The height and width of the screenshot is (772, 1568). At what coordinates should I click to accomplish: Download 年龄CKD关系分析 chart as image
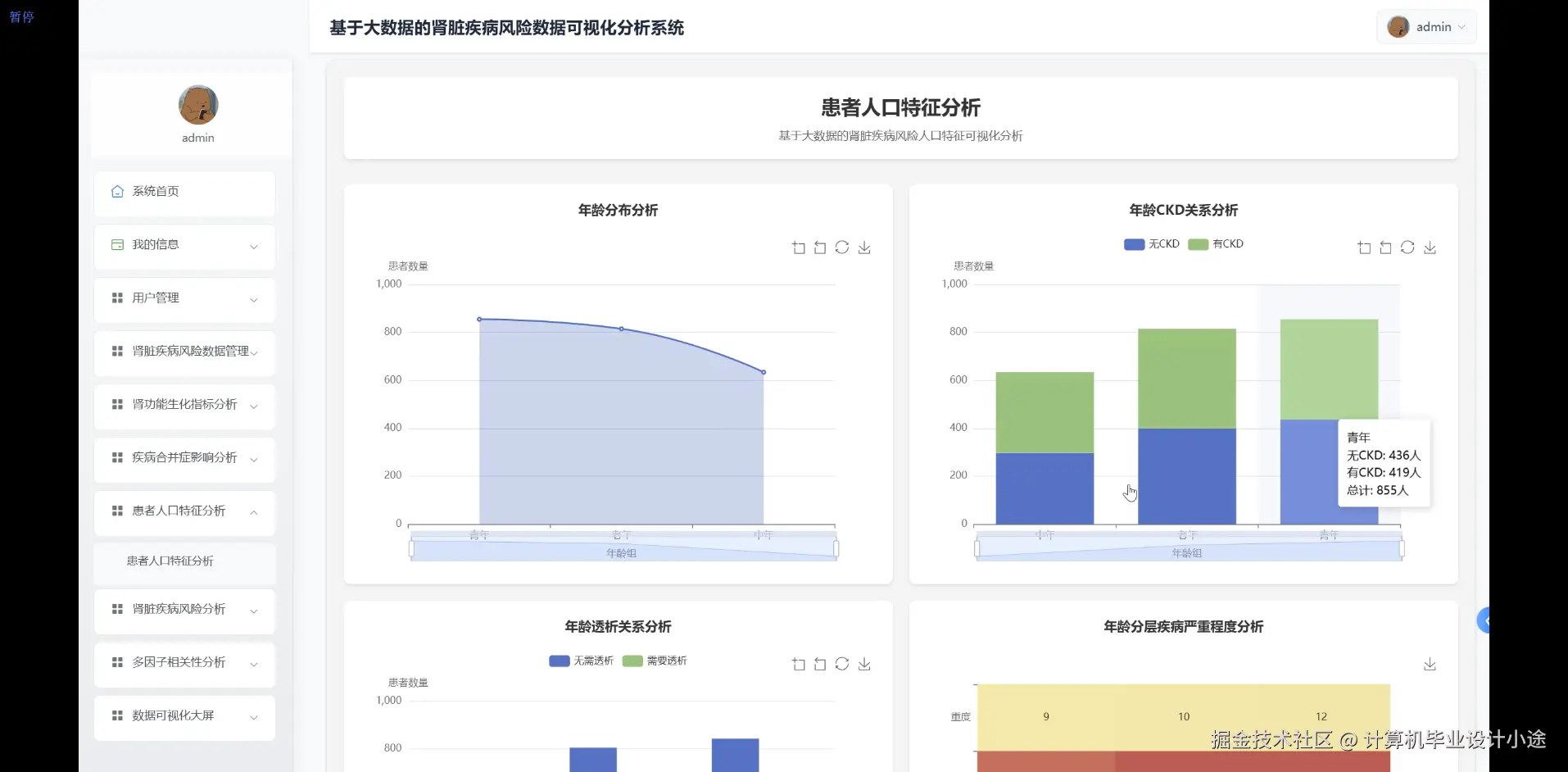pyautogui.click(x=1430, y=247)
